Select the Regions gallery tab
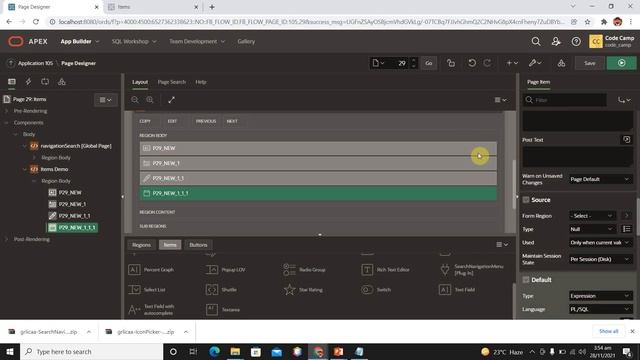Viewport: 640px width, 360px height. click(x=141, y=245)
